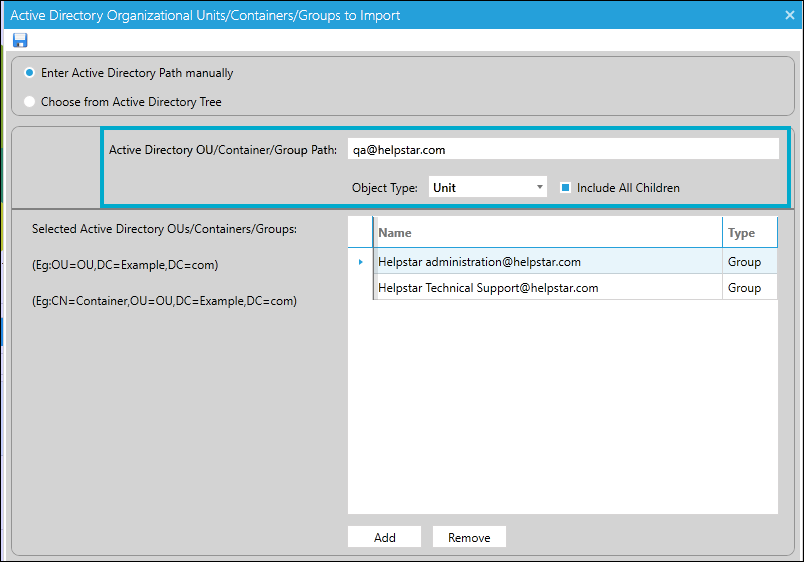Select Enter Active Directory Path manually
The width and height of the screenshot is (804, 562).
[30, 73]
